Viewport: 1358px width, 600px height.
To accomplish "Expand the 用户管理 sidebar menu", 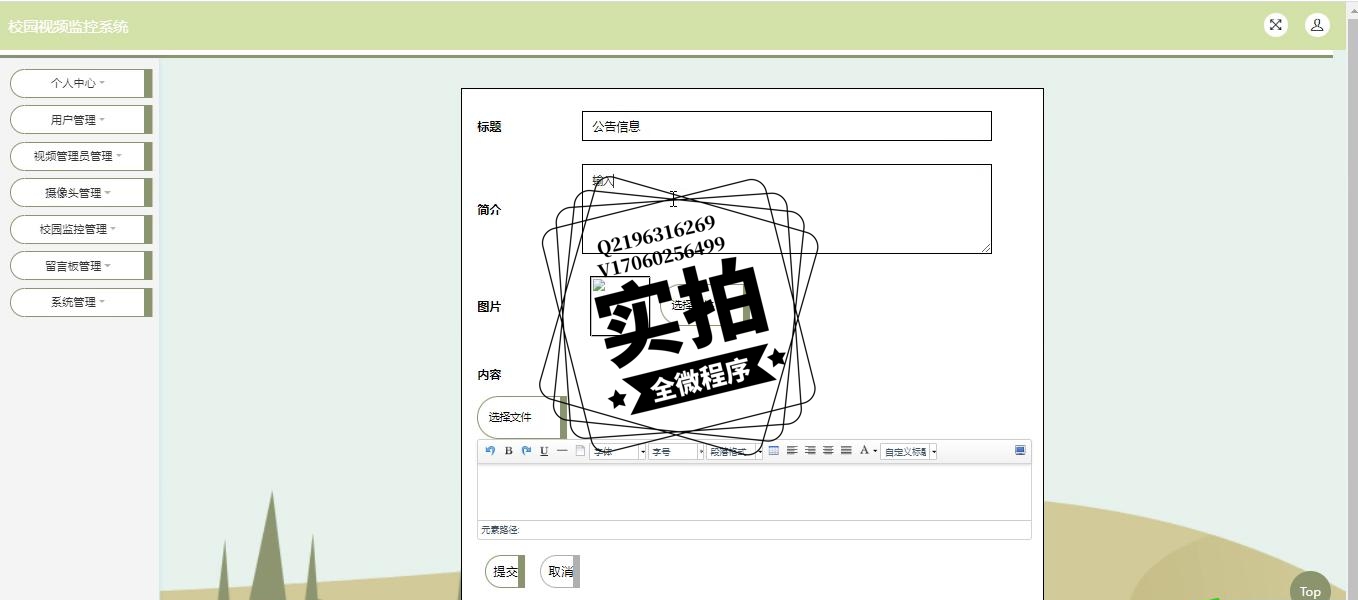I will 81,120.
